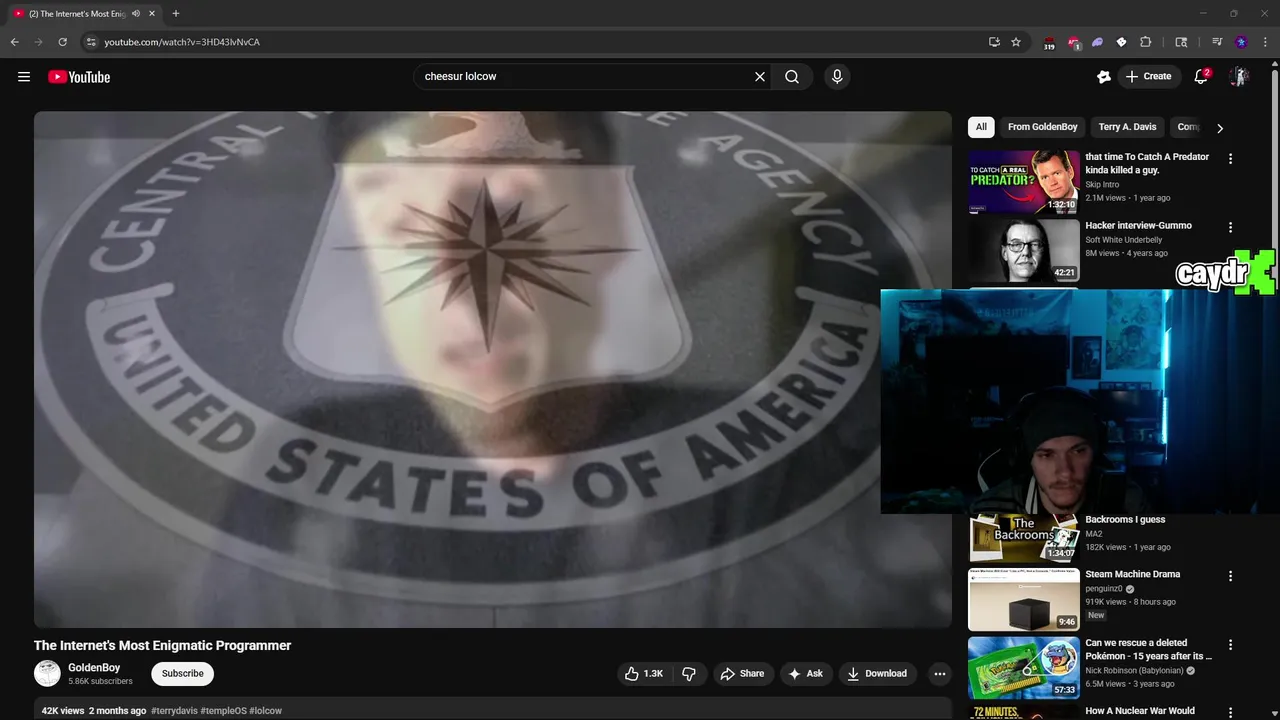Open the deleted Pokémon video thumbnail
The image size is (1280, 720).
1024,668
